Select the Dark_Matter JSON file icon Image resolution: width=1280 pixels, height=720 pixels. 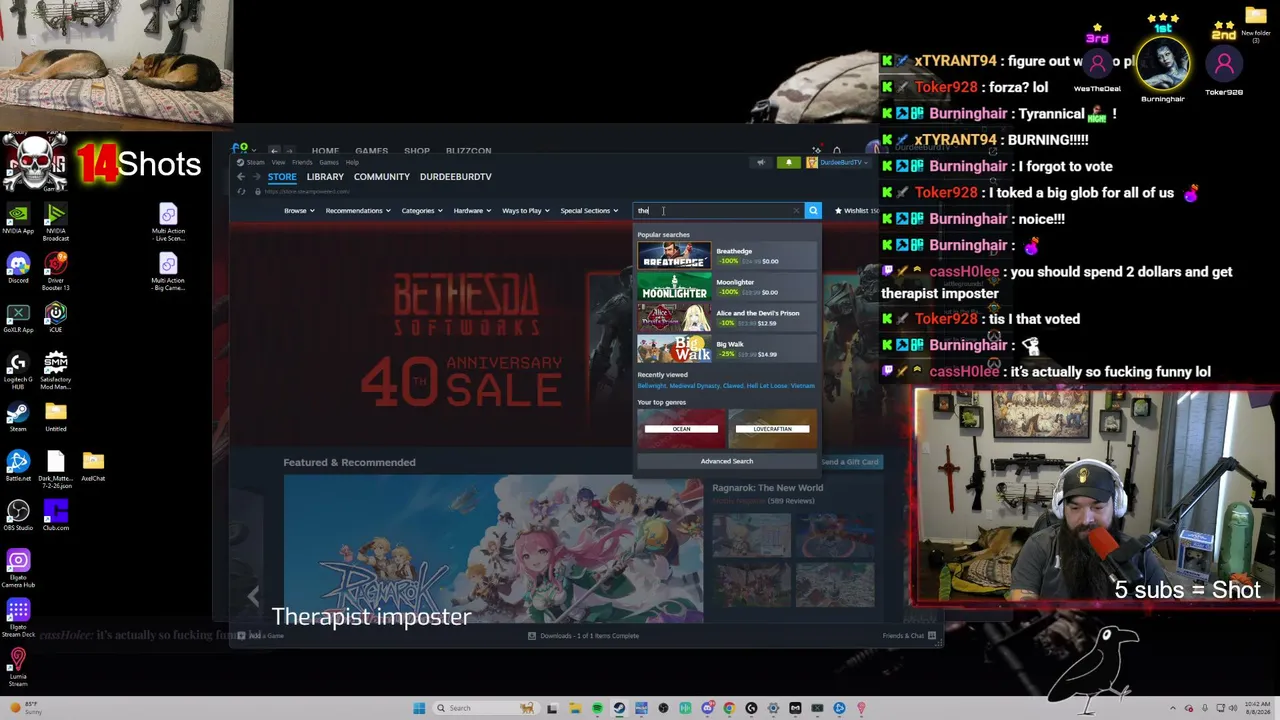click(56, 468)
